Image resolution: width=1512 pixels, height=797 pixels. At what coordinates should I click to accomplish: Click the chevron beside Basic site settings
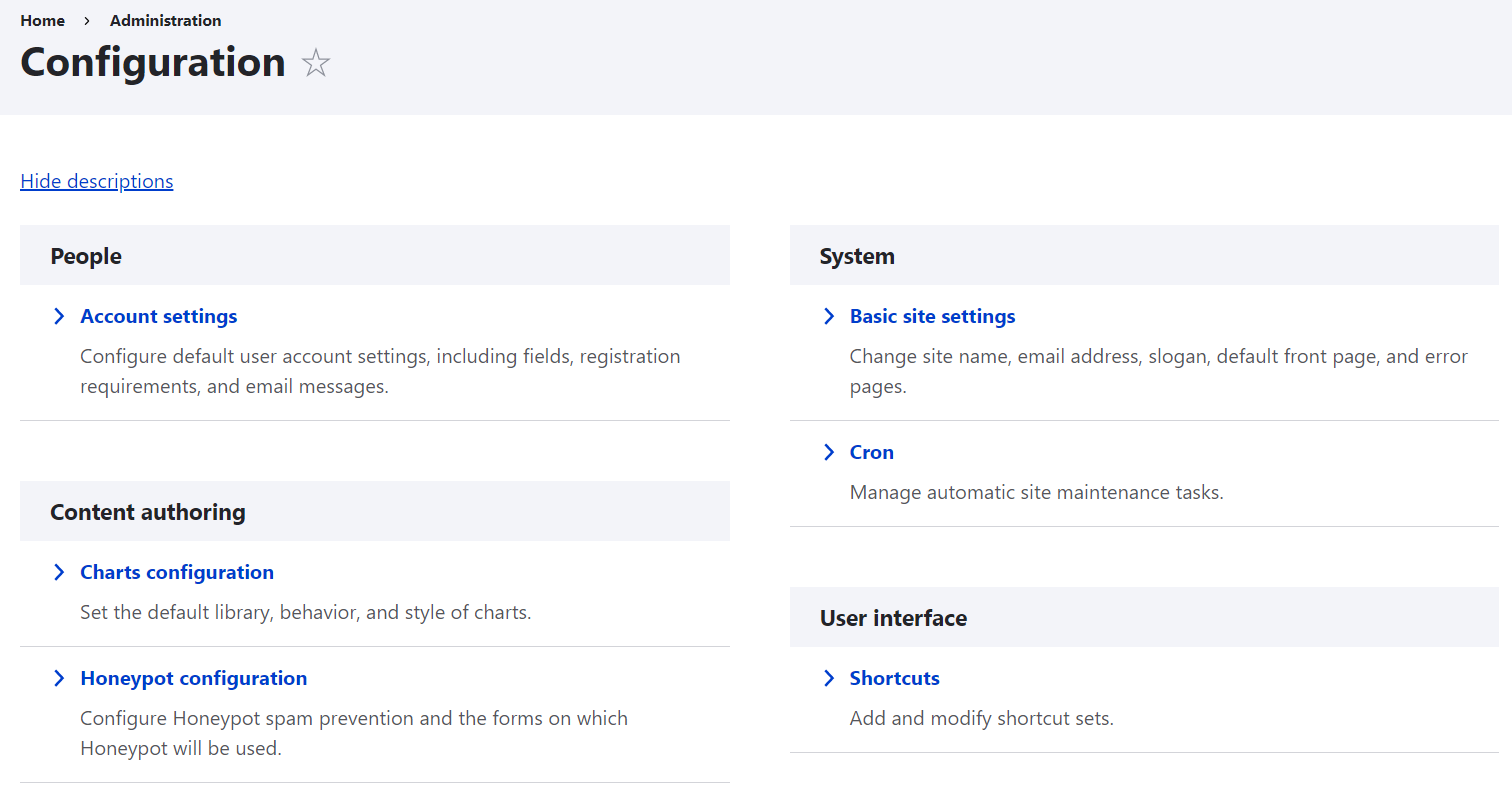[829, 316]
